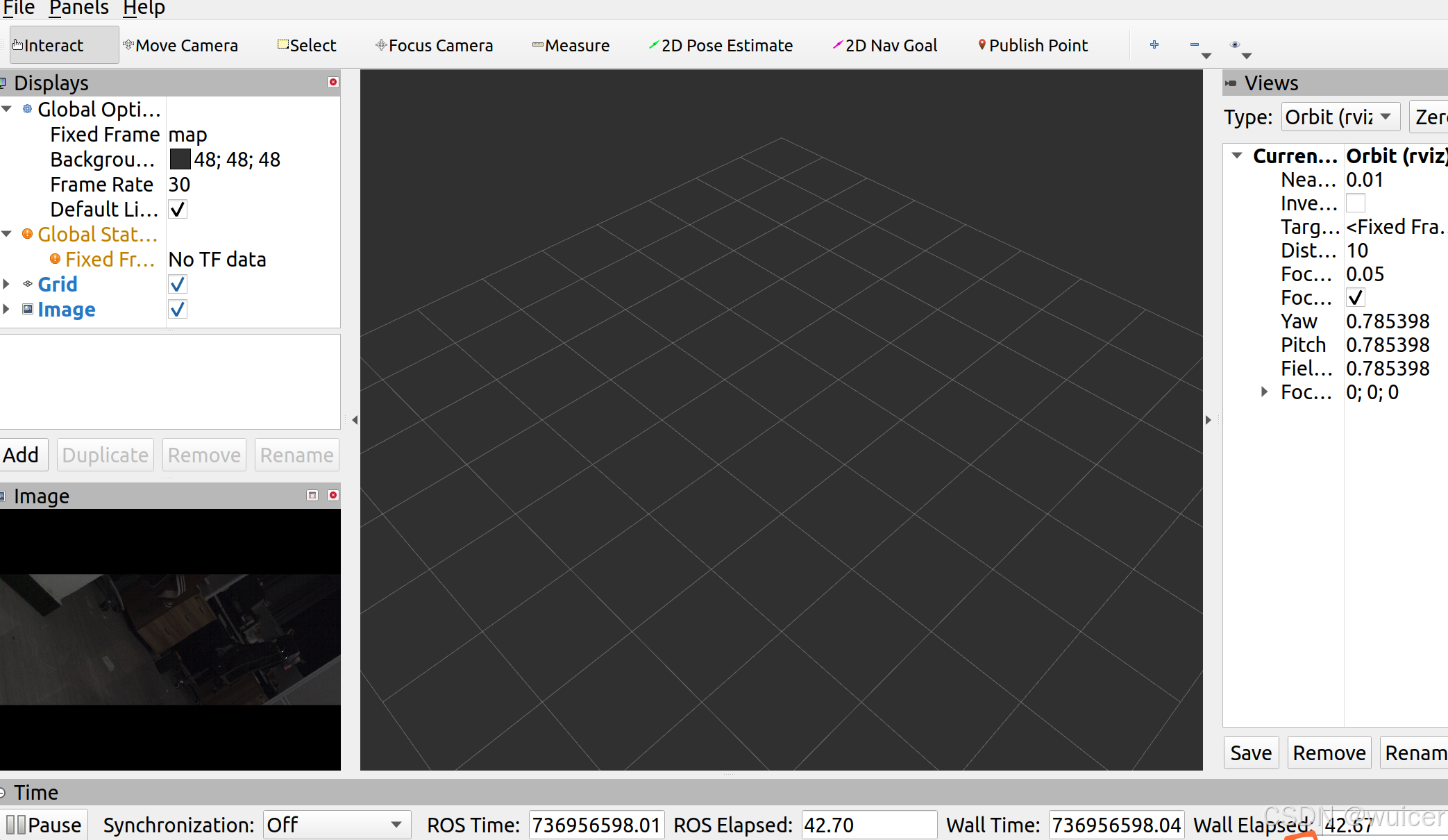
Task: Activate the 2D Nav Goal tool
Action: coord(885,46)
